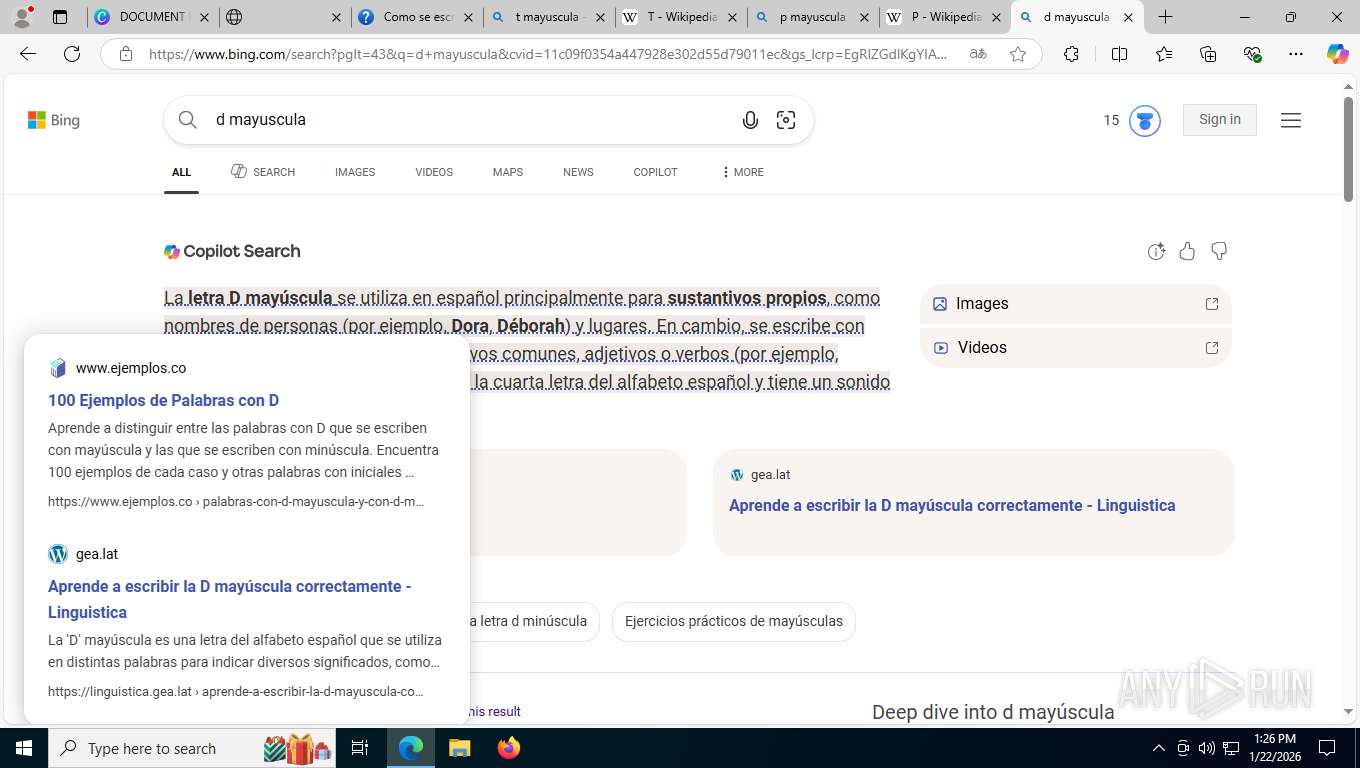
Task: Open the Favorites list icon
Action: tap(1164, 54)
